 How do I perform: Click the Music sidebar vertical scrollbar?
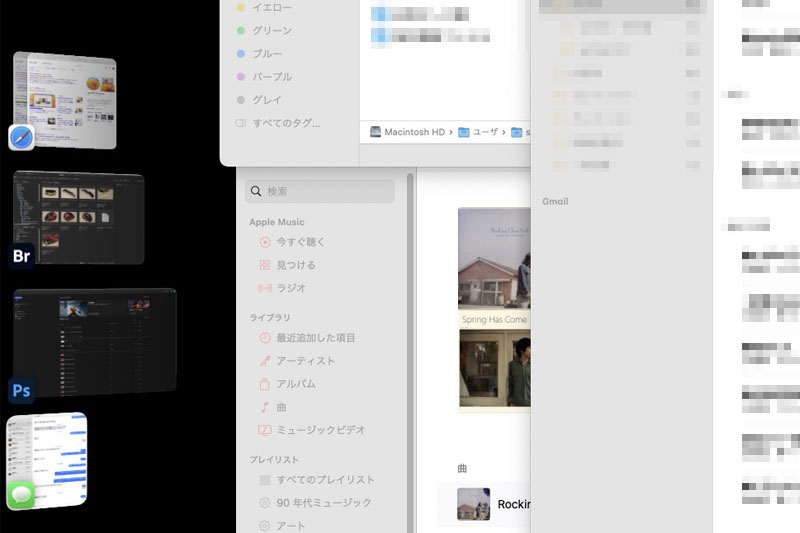410,352
